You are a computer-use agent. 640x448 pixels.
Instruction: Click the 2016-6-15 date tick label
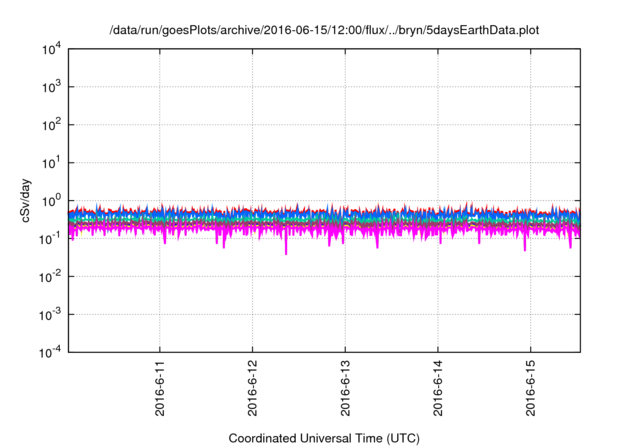tap(531, 388)
